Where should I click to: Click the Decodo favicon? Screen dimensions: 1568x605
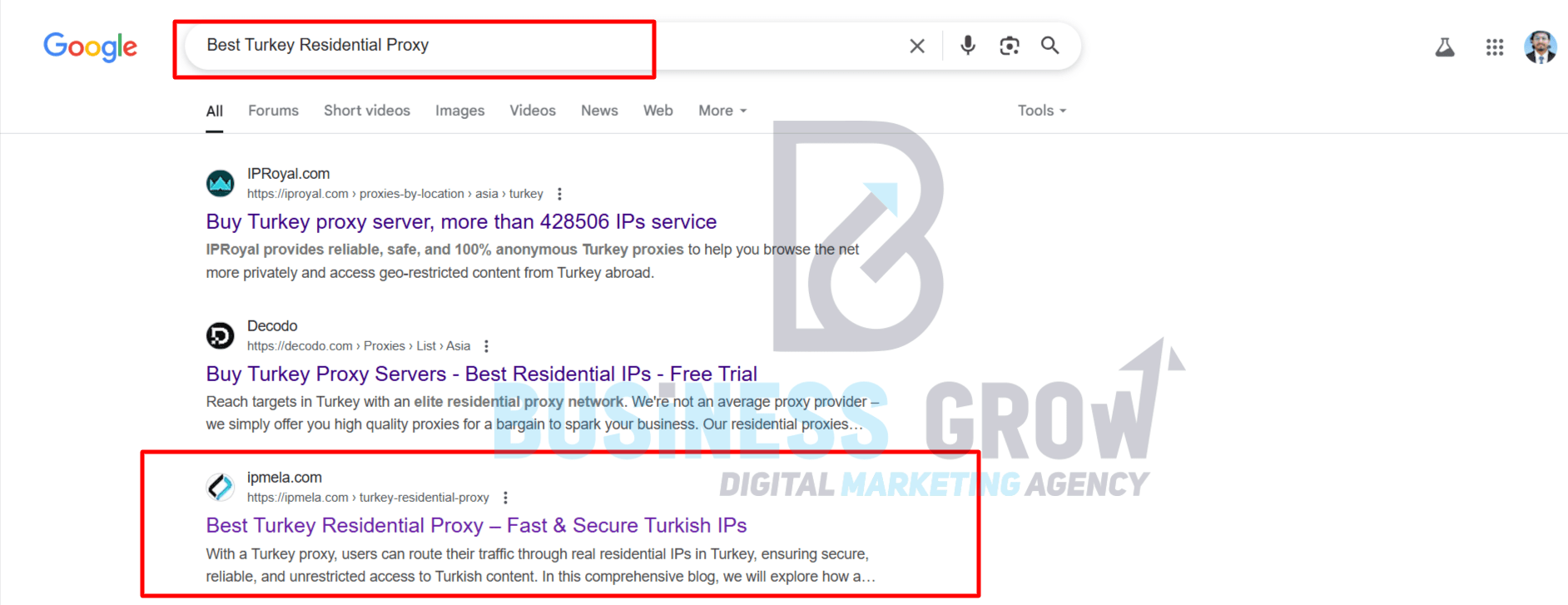pos(221,335)
